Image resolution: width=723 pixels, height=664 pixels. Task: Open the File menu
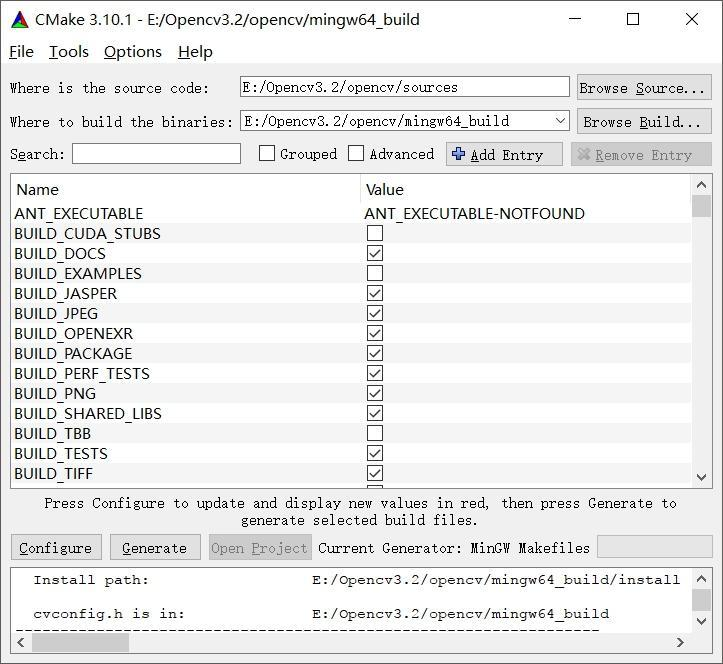tap(21, 52)
